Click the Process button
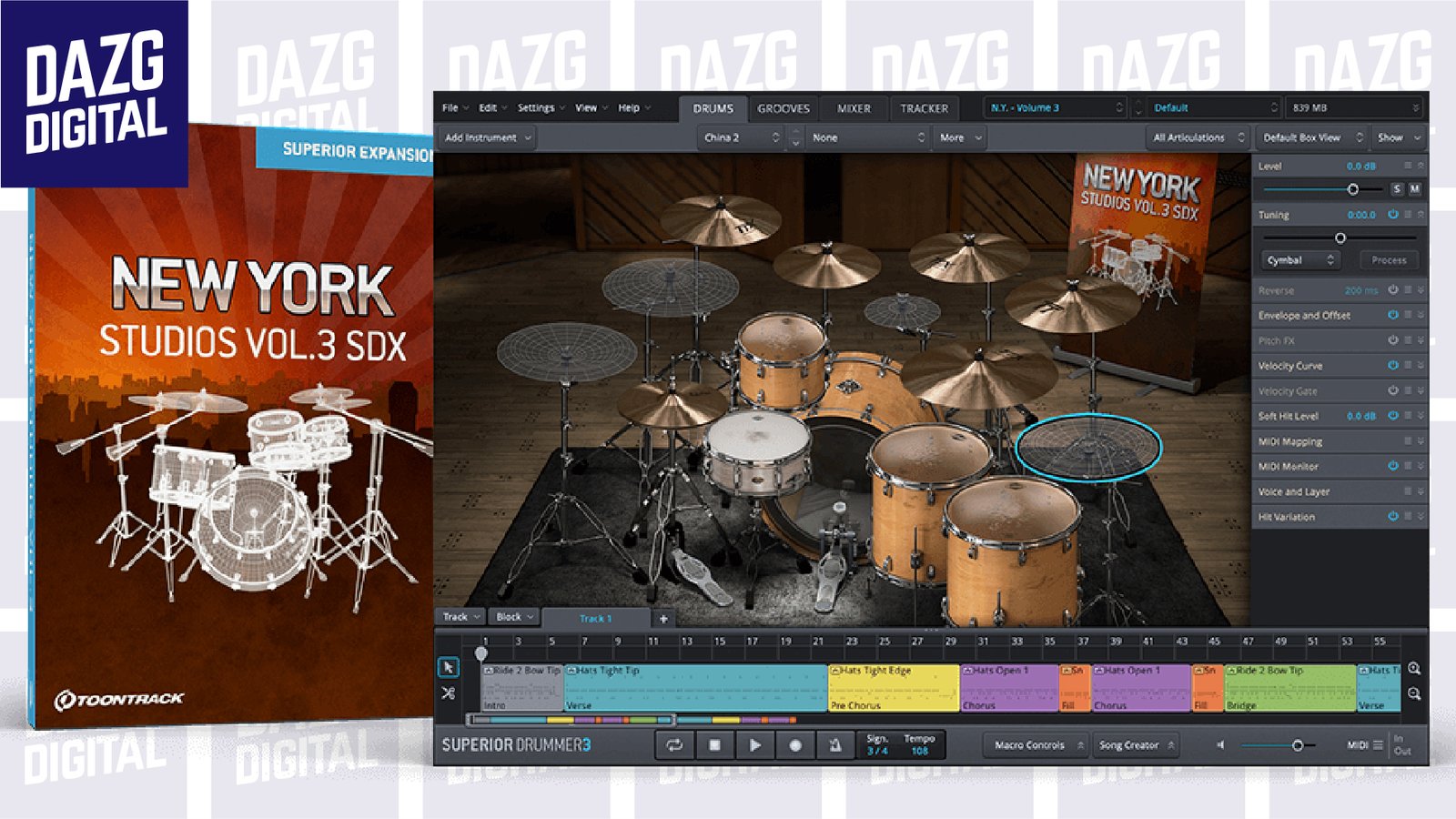The image size is (1456, 819). coord(1389,260)
